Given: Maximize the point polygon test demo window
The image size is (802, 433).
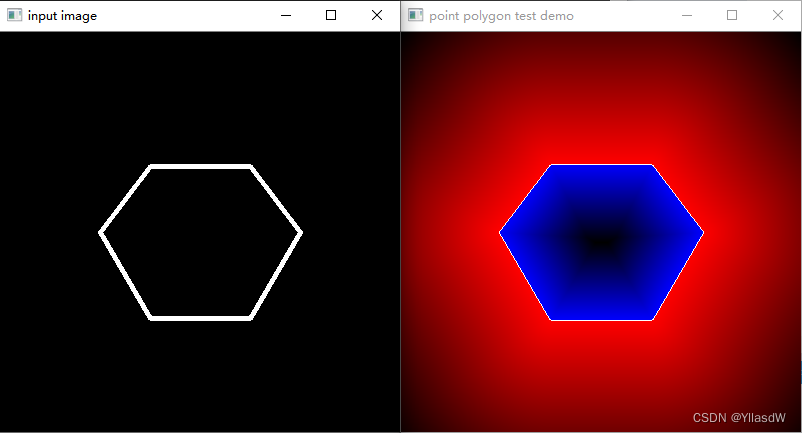Looking at the screenshot, I should (732, 15).
